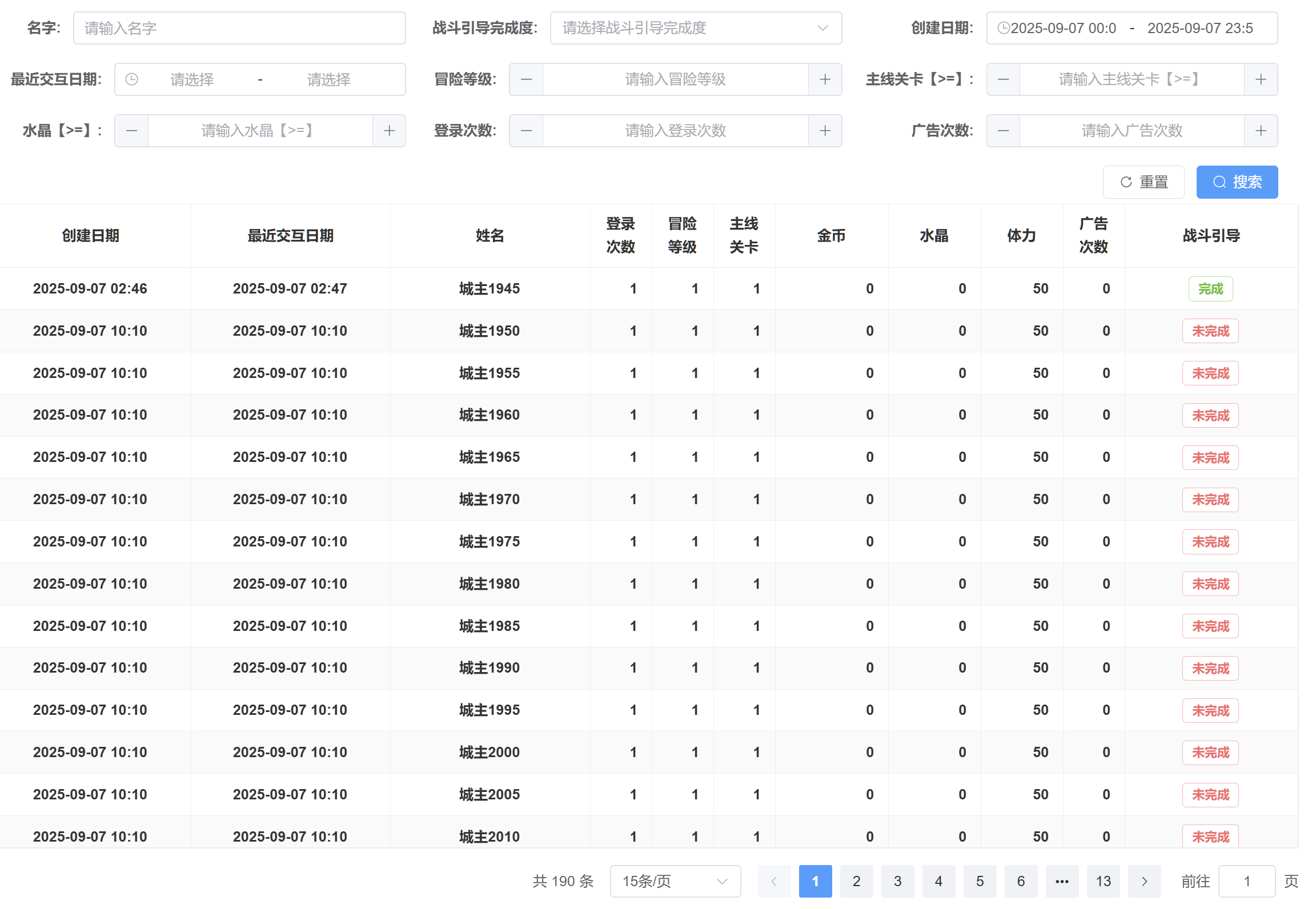Click plus icon for 登录次数
This screenshot has height=909, width=1316.
(x=825, y=131)
